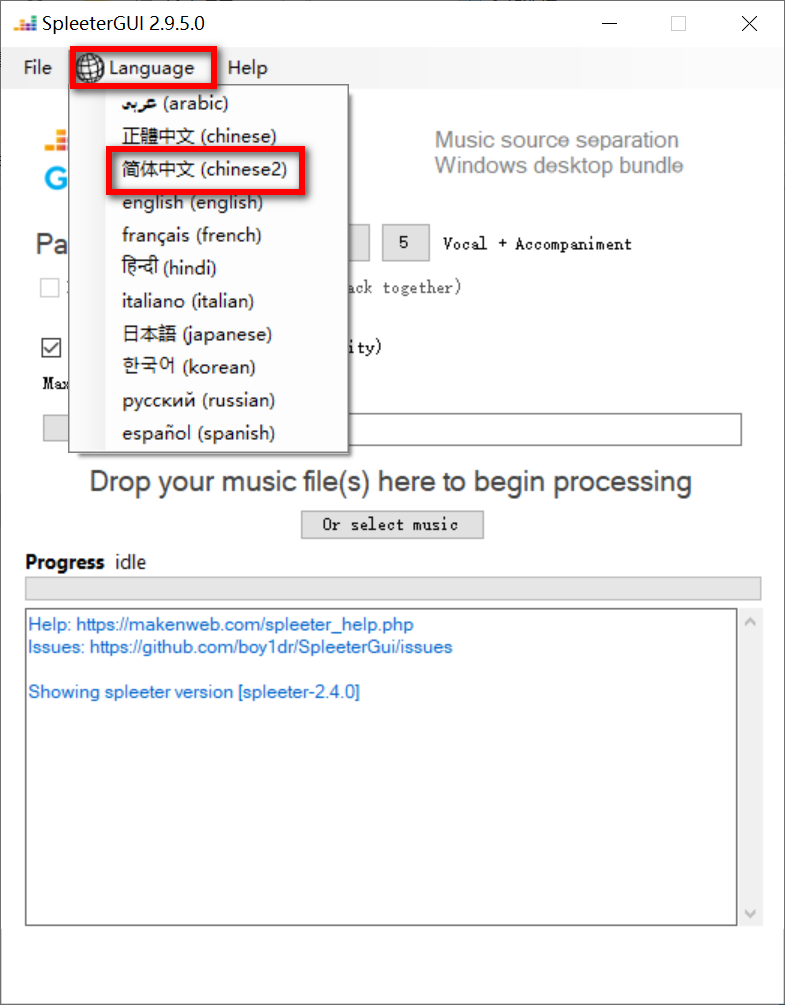Toggle the checked checkbox beside language menu
Viewport: 785px width, 1005px height.
[51, 348]
